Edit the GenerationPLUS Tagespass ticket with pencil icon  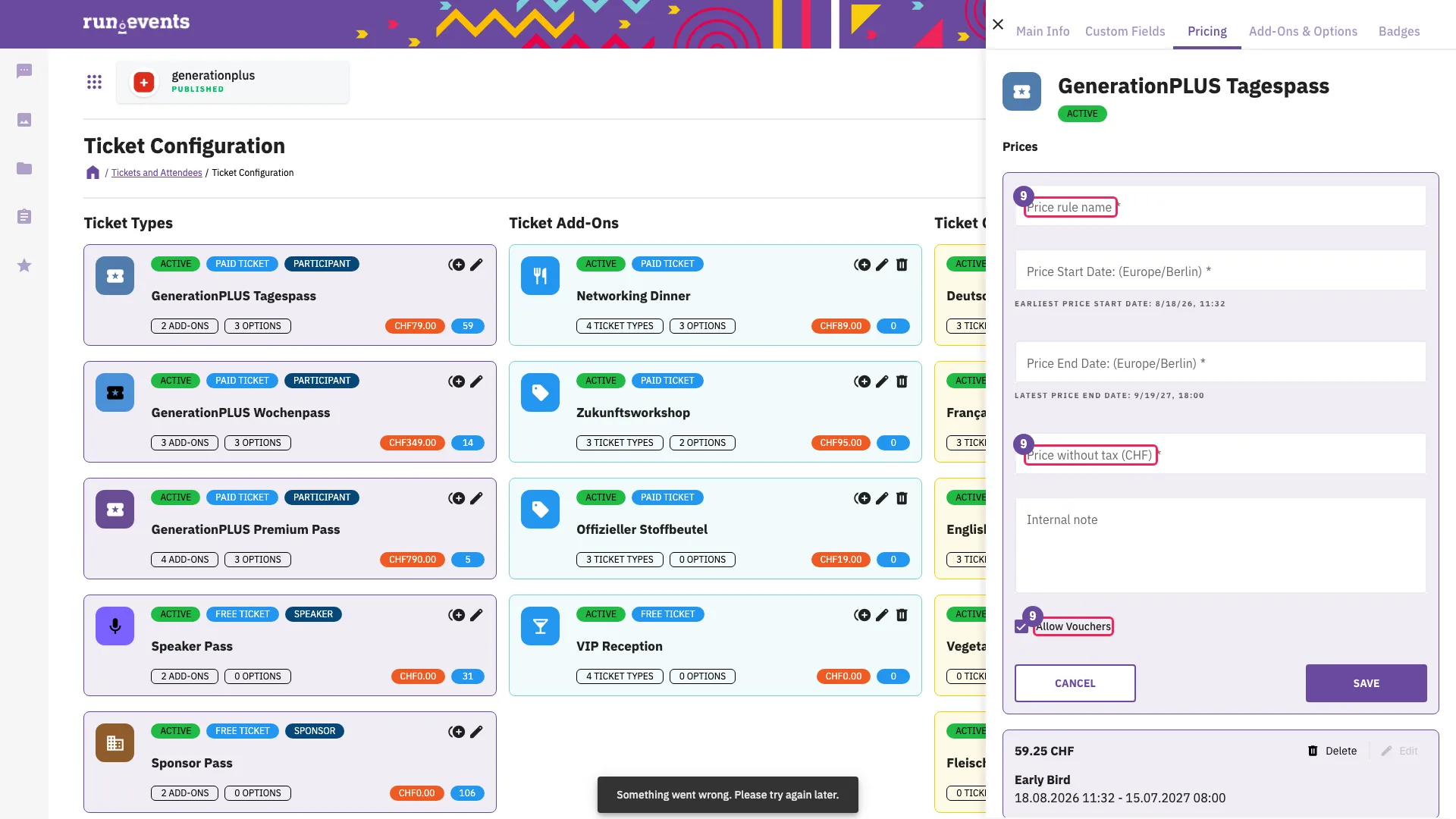476,265
